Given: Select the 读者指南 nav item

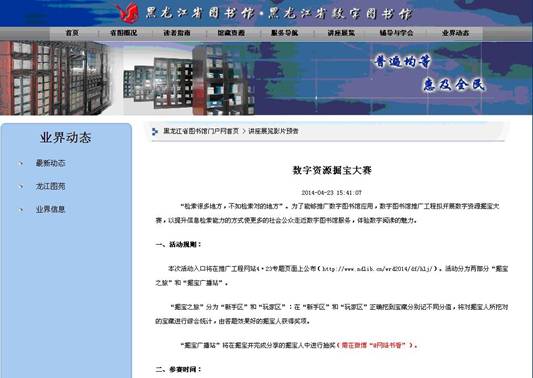Looking at the screenshot, I should (177, 33).
